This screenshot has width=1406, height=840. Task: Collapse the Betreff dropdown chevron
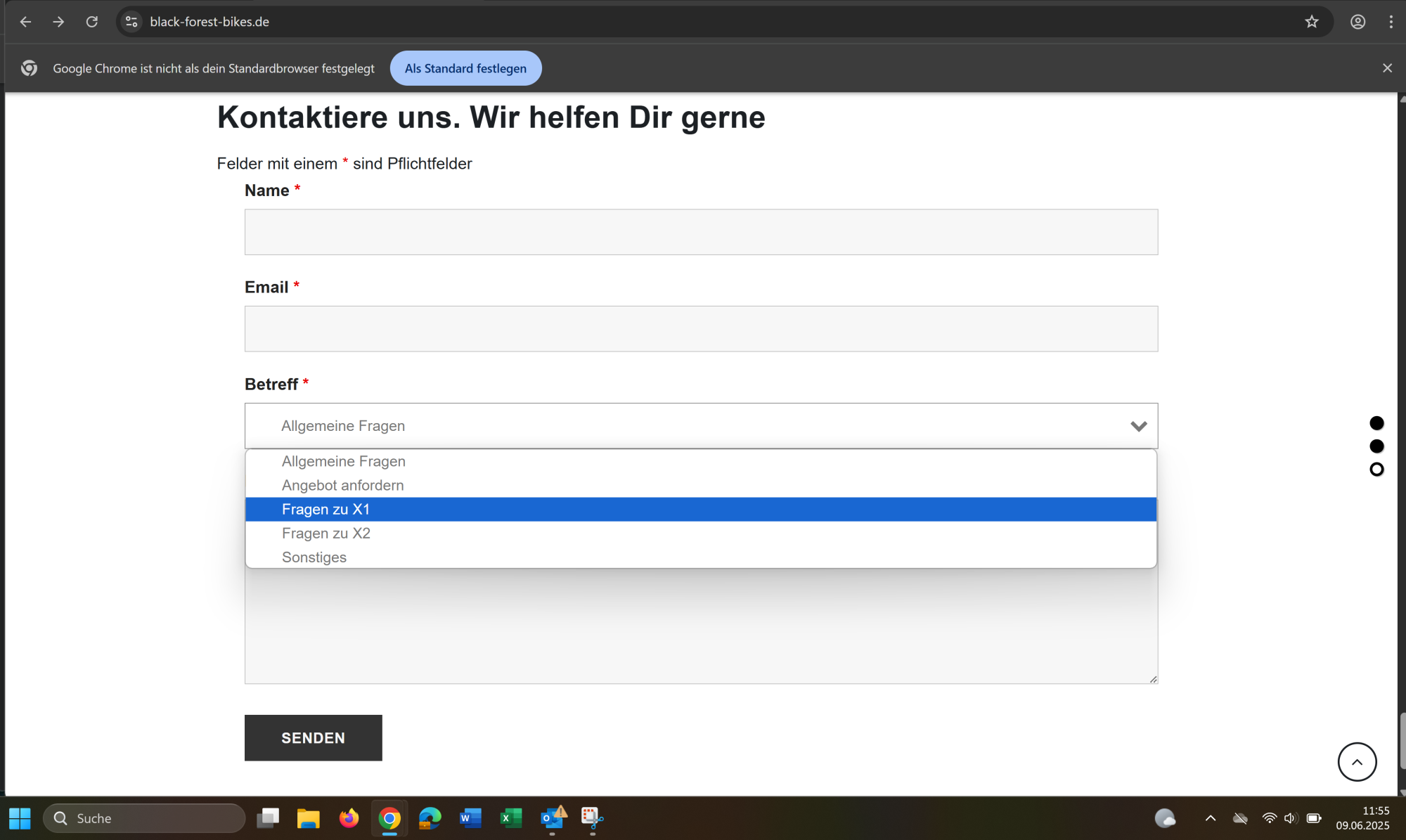click(1138, 426)
